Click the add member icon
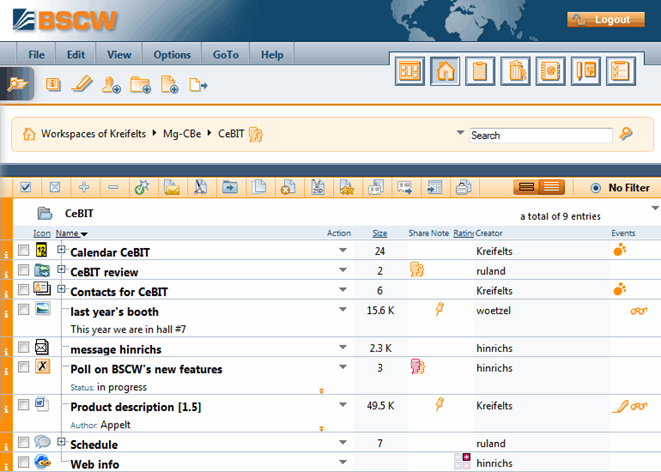 [111, 84]
